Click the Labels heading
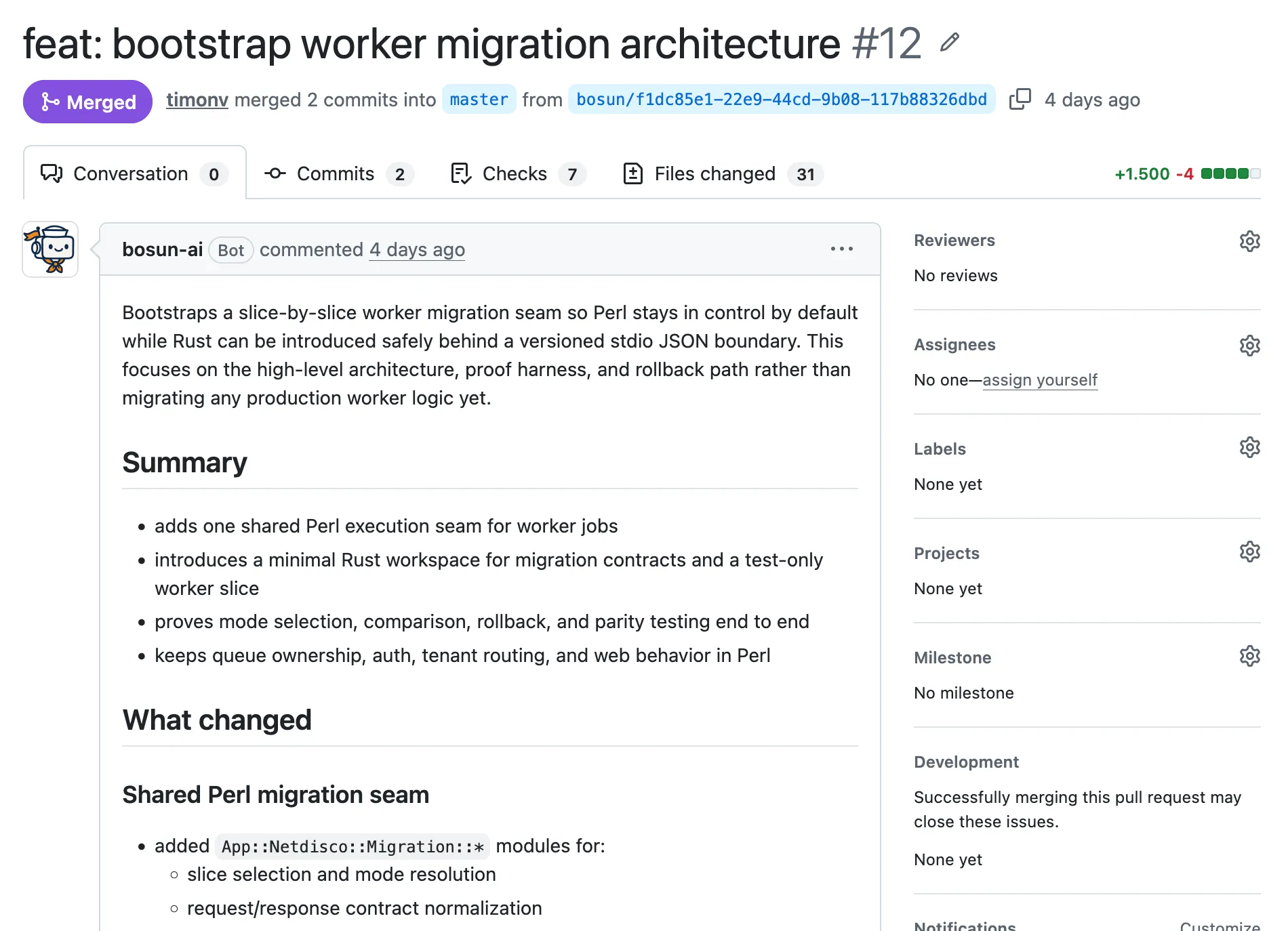 click(x=940, y=449)
